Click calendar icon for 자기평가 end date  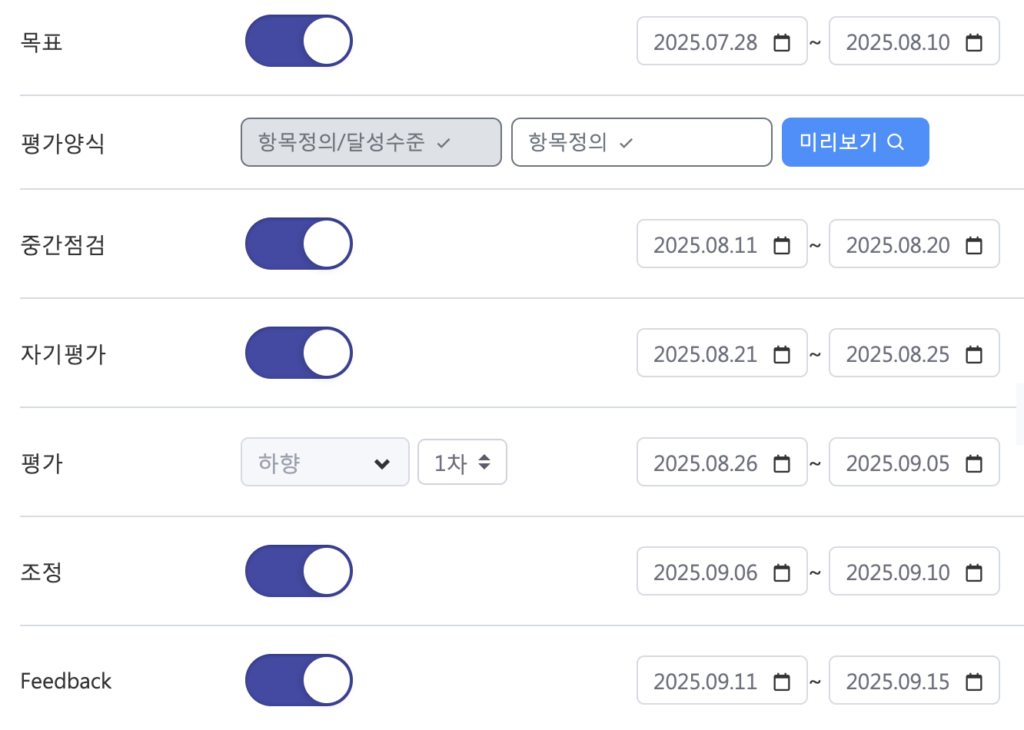tap(974, 354)
